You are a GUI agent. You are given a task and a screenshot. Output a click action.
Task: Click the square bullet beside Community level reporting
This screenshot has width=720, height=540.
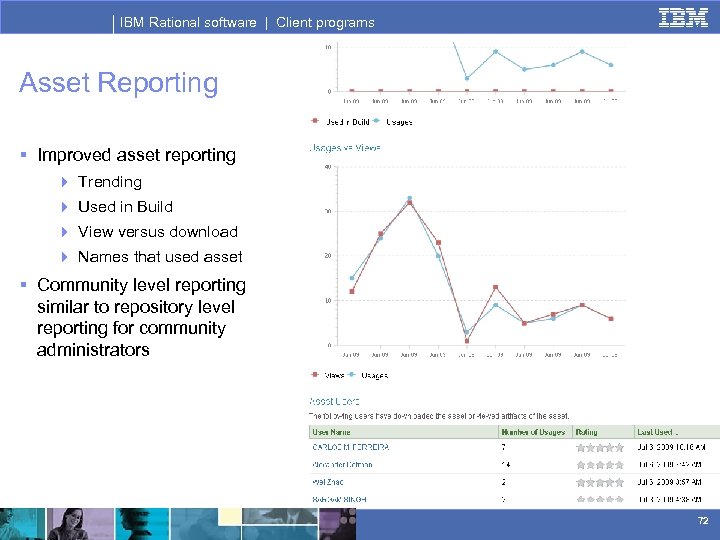point(23,285)
